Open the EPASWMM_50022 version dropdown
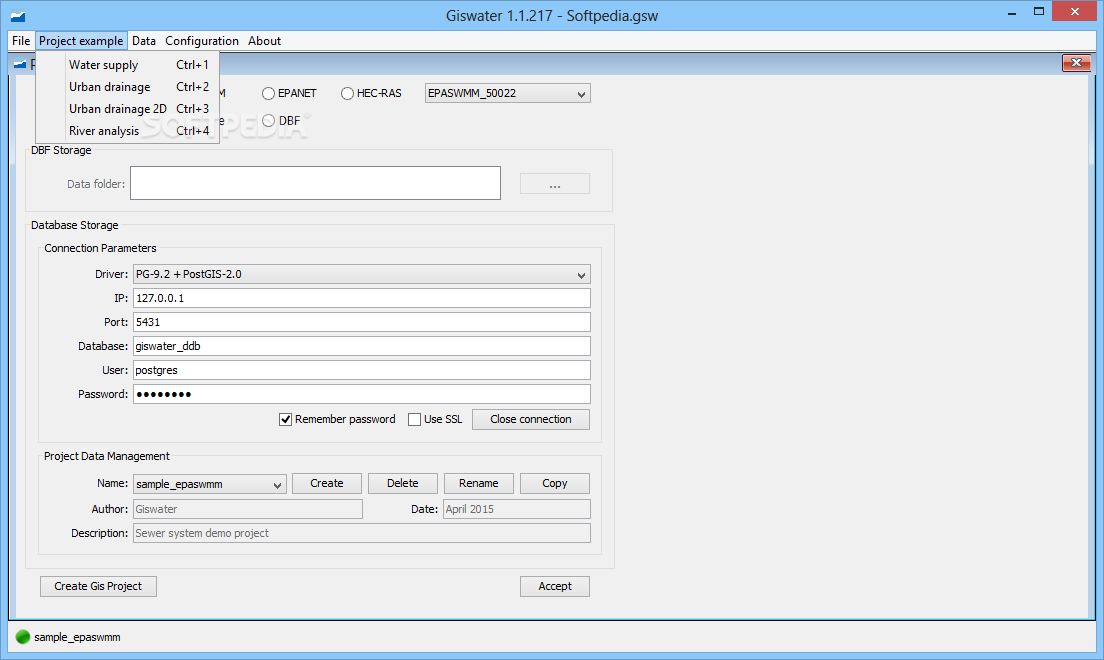Screen dimensions: 1104x660 point(508,93)
